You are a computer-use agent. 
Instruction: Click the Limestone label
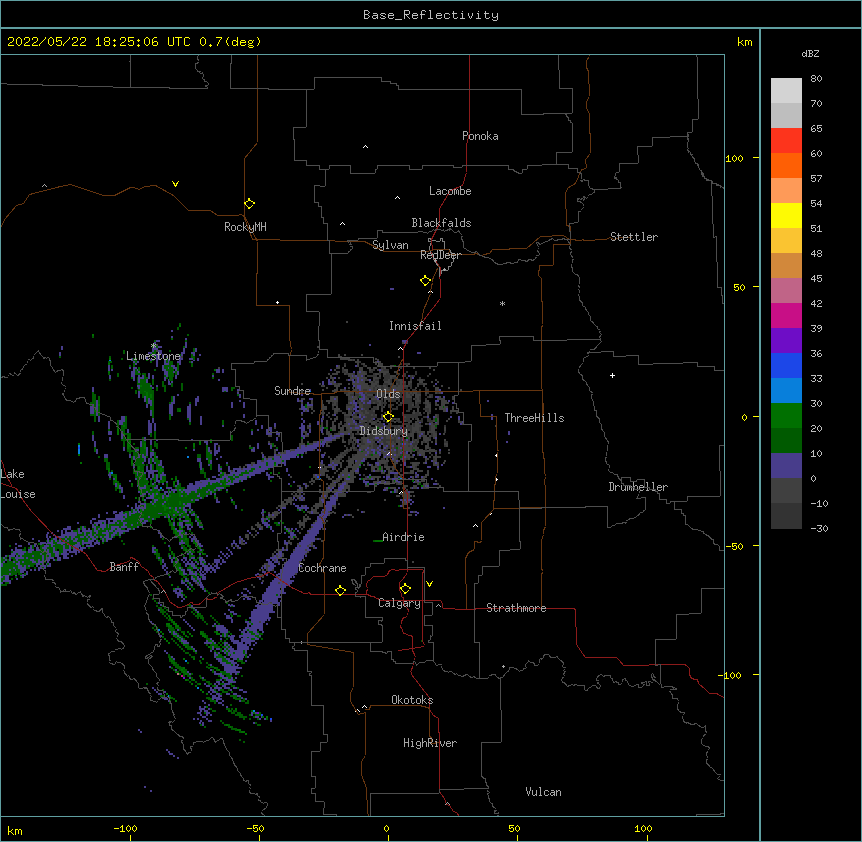[153, 356]
